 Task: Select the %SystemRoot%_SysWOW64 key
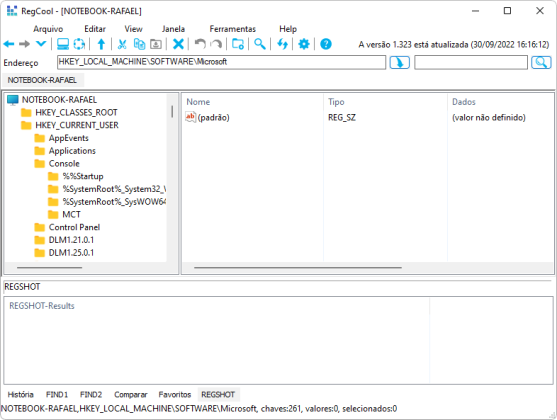coord(114,202)
